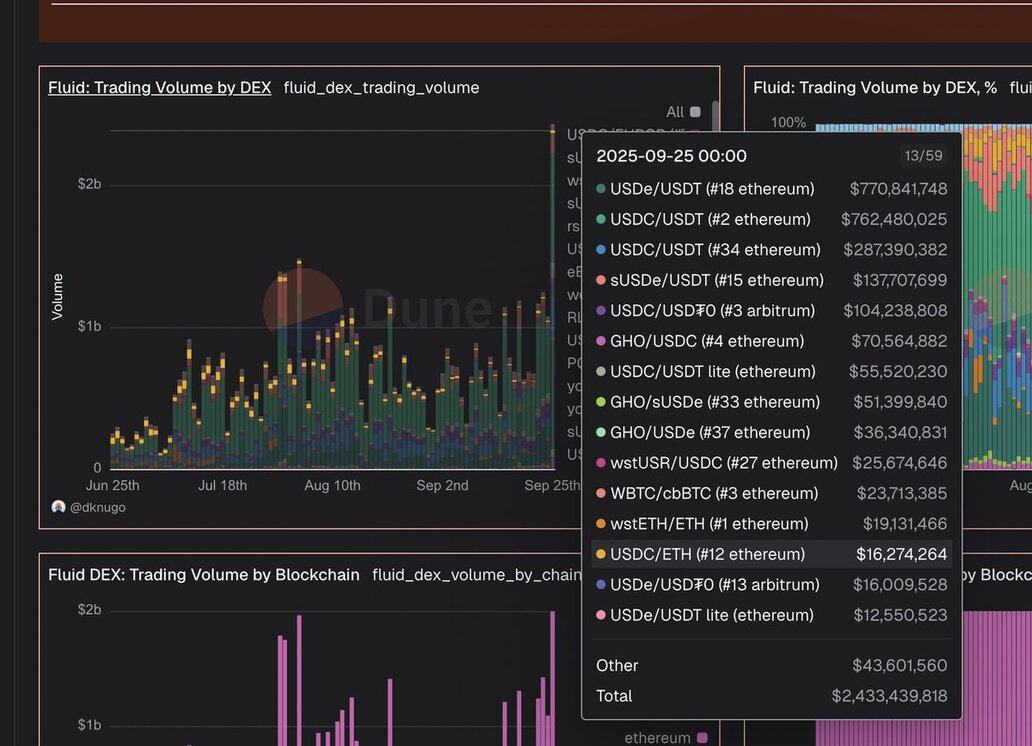Click the Total value $2,433,439,818

click(x=890, y=696)
